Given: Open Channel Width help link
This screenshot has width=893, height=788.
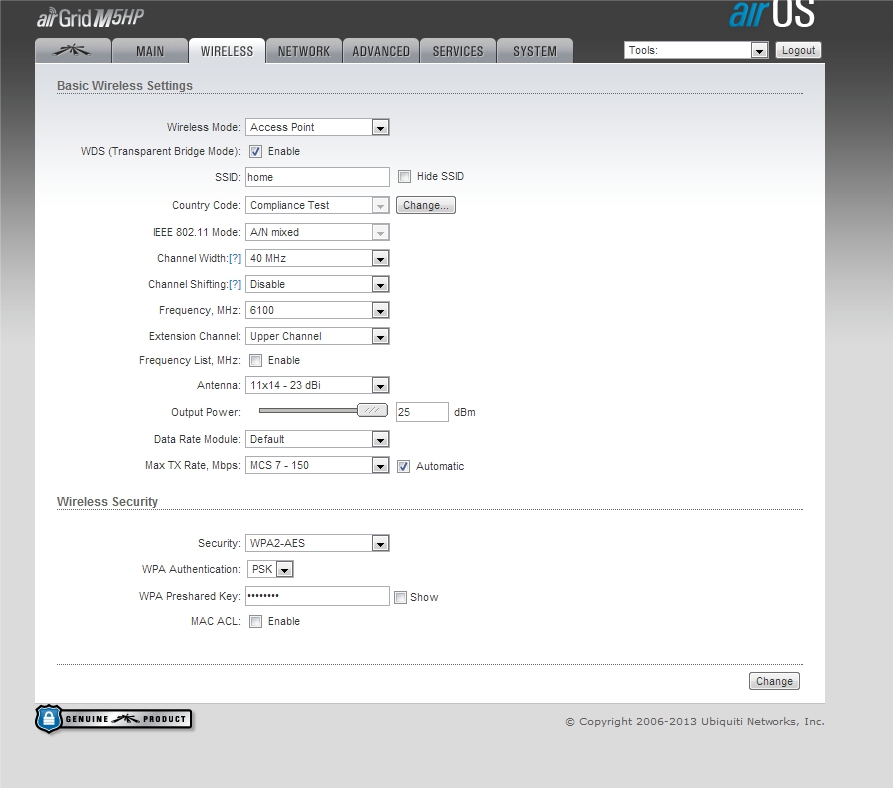Looking at the screenshot, I should coord(235,258).
